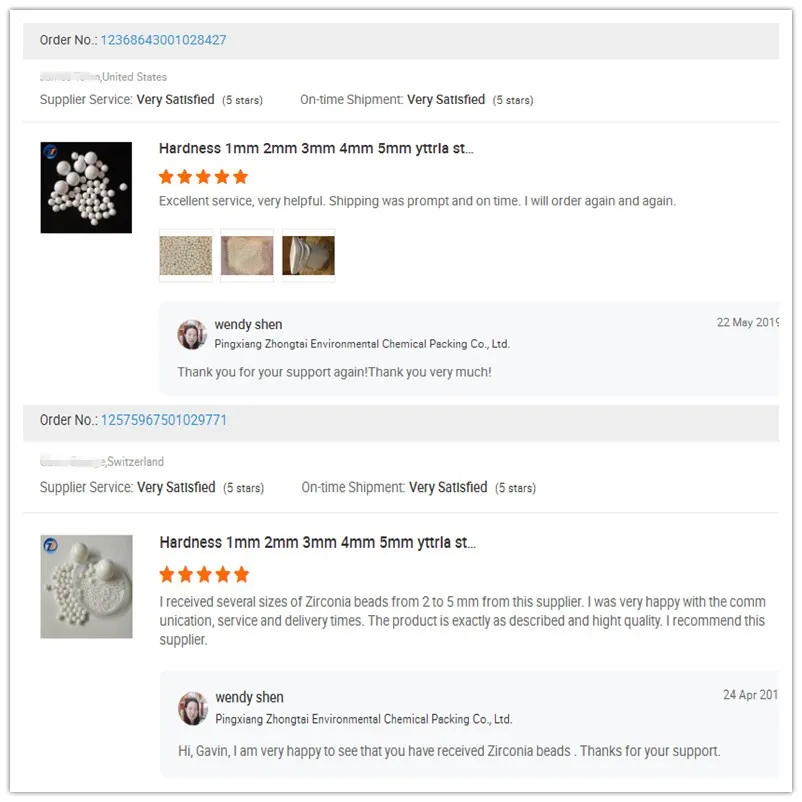Open second review photo thumbnail
This screenshot has width=802, height=802.
click(x=247, y=255)
